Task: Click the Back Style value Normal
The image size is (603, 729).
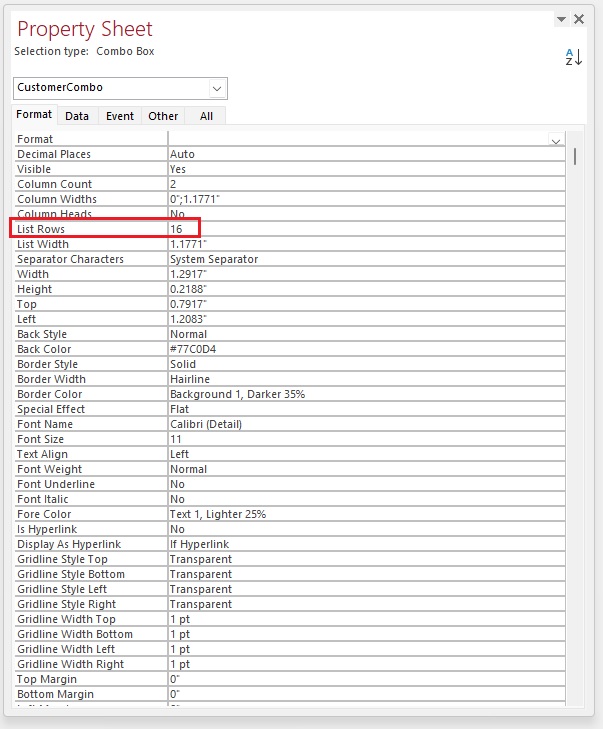Action: click(x=366, y=334)
